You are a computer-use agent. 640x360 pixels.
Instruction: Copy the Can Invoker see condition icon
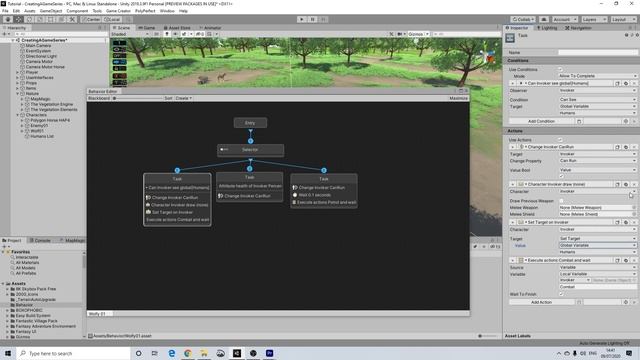pyautogui.click(x=618, y=83)
